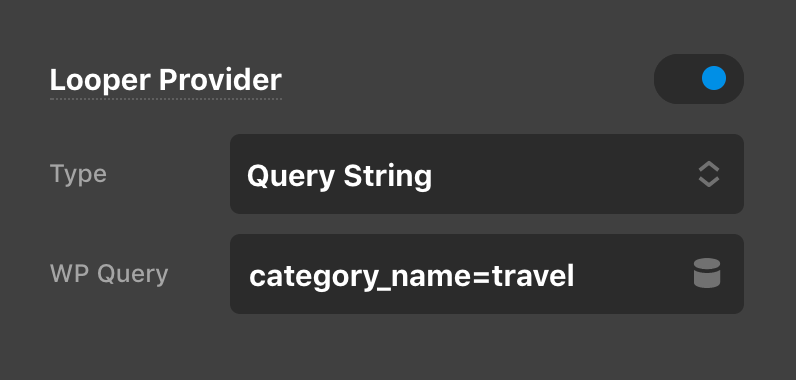Open dynamic content picker for WP Query
This screenshot has width=796, height=380.
coord(707,273)
